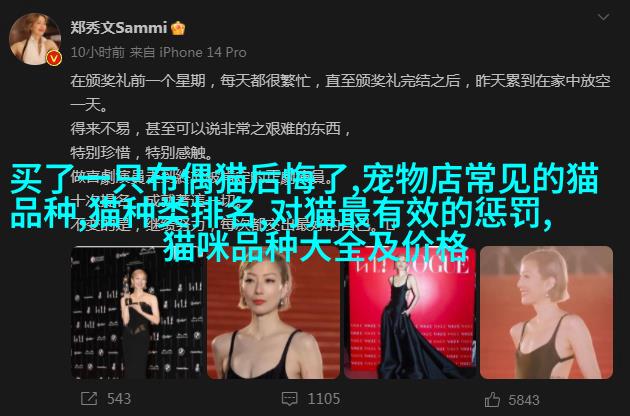Click the post text starting 在颁奖礼前一个星期
The width and height of the screenshot is (630, 416).
point(340,92)
